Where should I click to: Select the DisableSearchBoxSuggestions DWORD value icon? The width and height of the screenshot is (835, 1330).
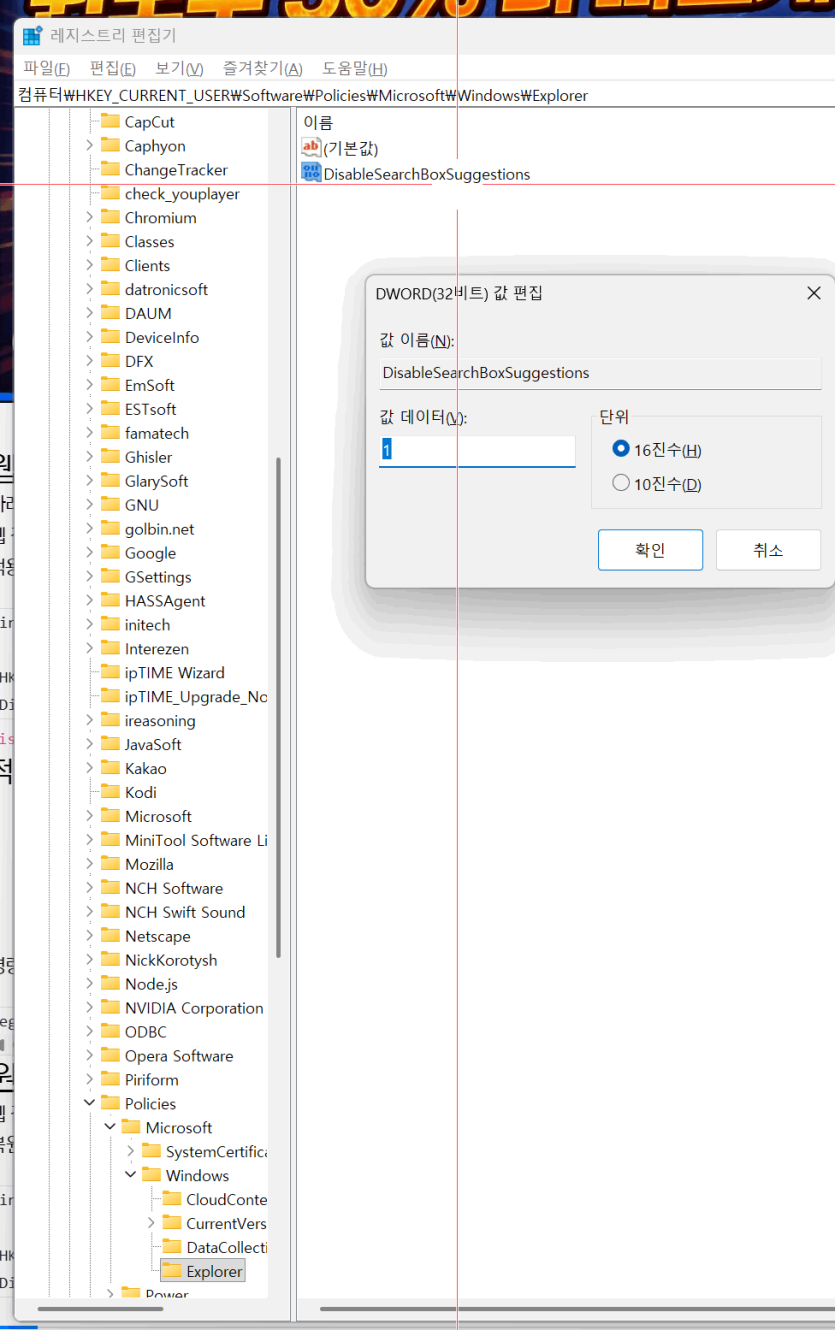(311, 173)
